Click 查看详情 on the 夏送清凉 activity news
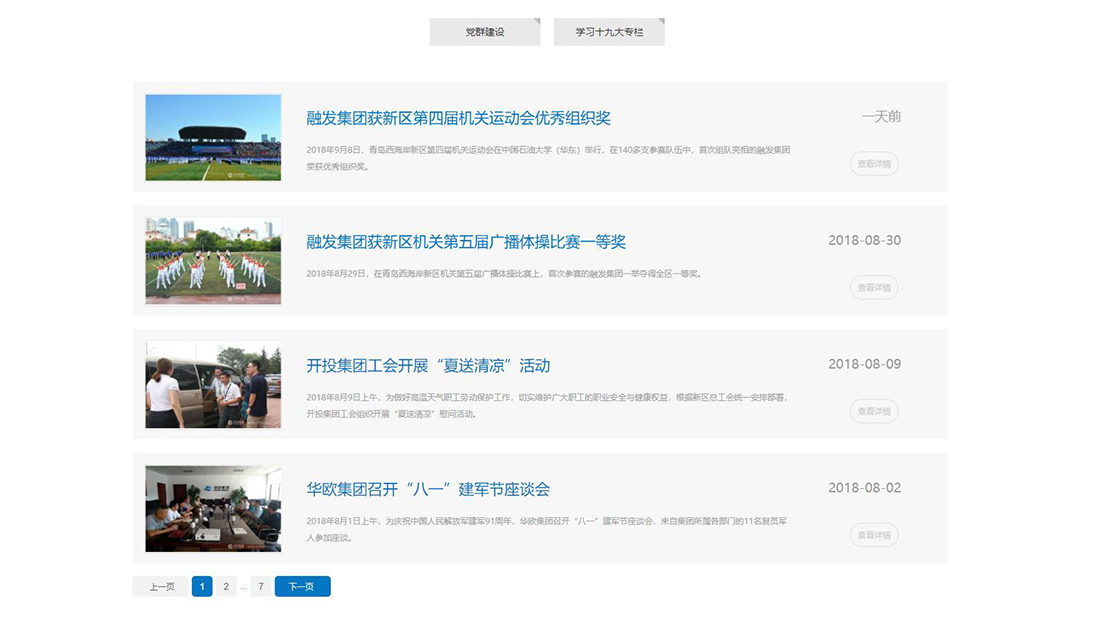 pos(874,411)
